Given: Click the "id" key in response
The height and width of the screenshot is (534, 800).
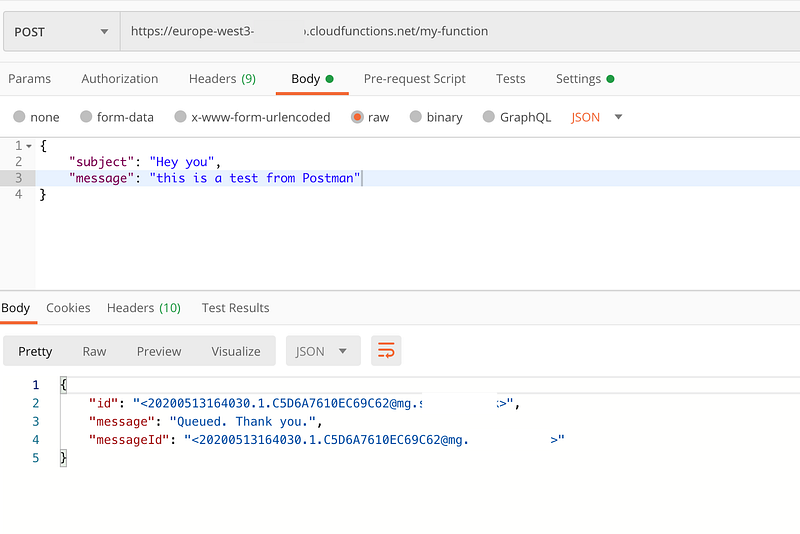Looking at the screenshot, I should coord(104,403).
